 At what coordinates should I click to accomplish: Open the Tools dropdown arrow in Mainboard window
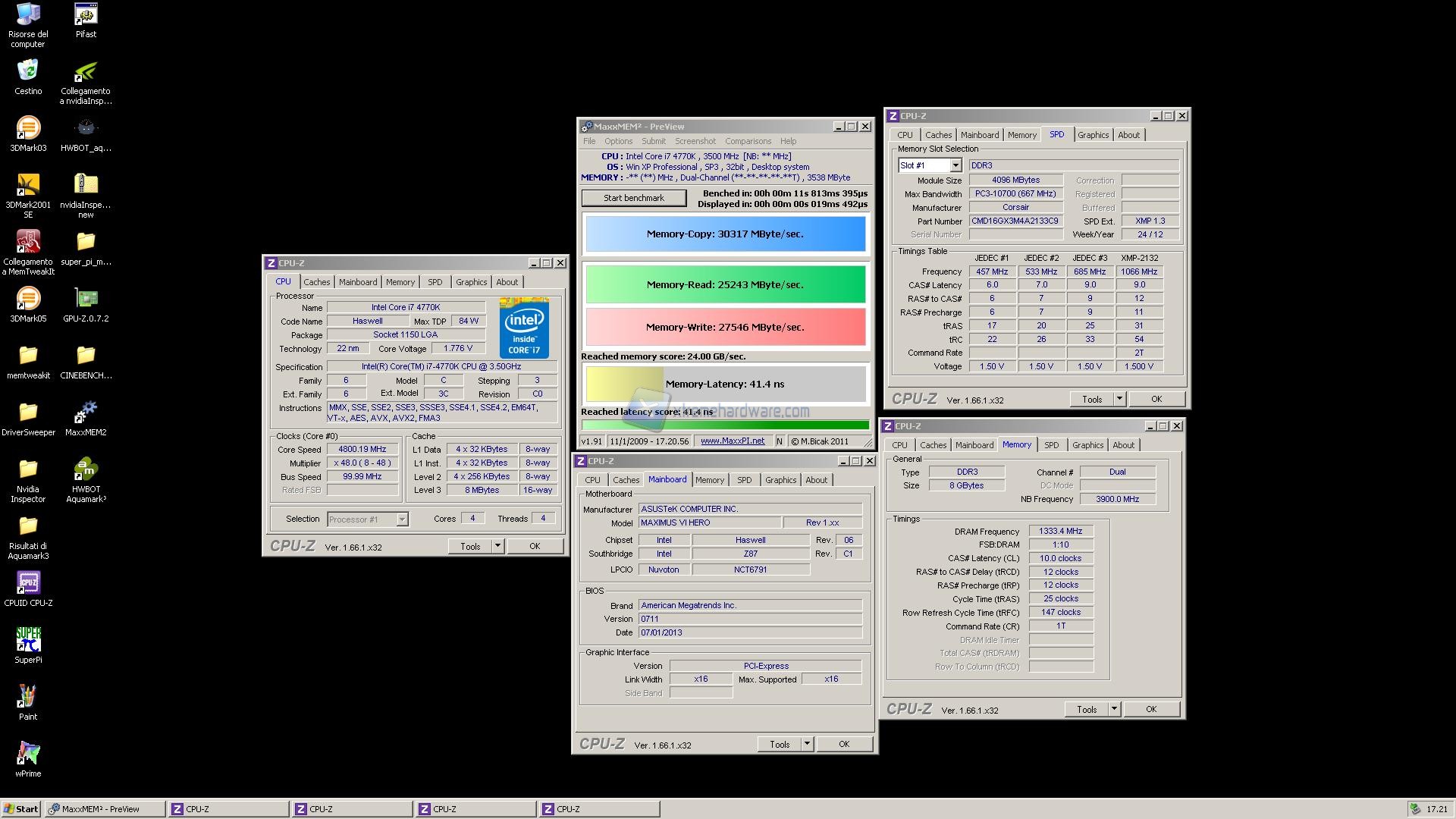click(x=807, y=744)
